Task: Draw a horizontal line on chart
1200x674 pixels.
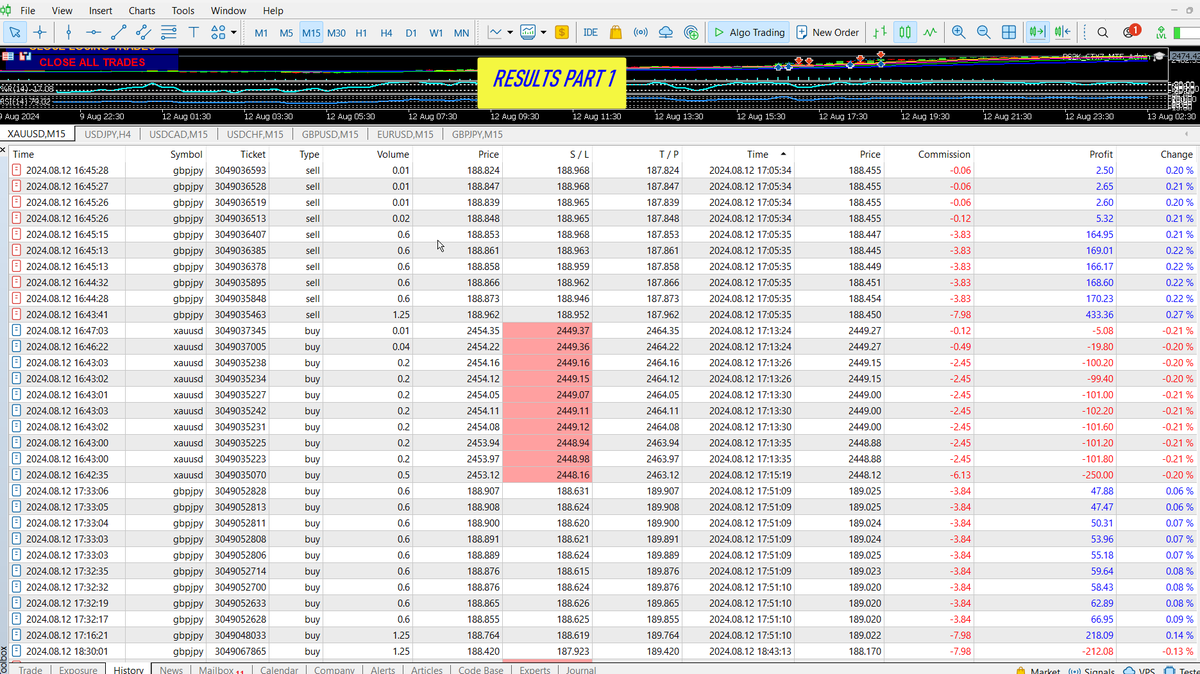Action: 93,32
